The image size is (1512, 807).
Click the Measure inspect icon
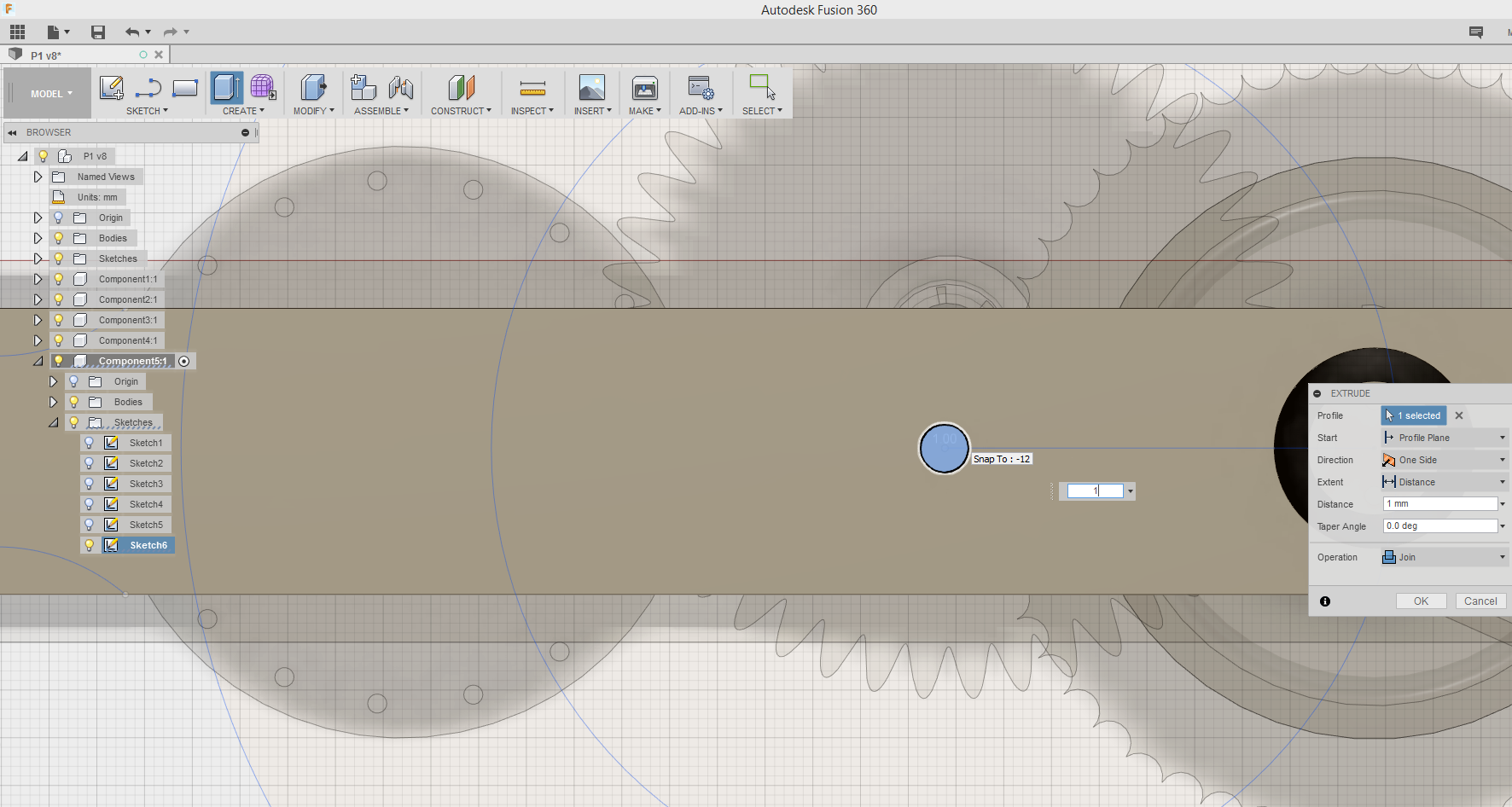(x=532, y=88)
